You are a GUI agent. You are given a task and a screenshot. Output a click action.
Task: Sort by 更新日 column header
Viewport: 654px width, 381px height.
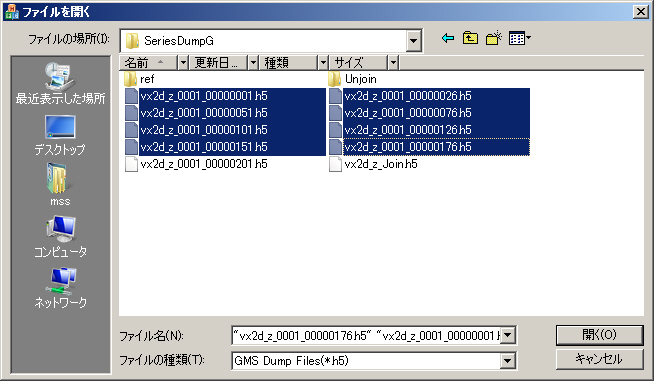coord(219,63)
